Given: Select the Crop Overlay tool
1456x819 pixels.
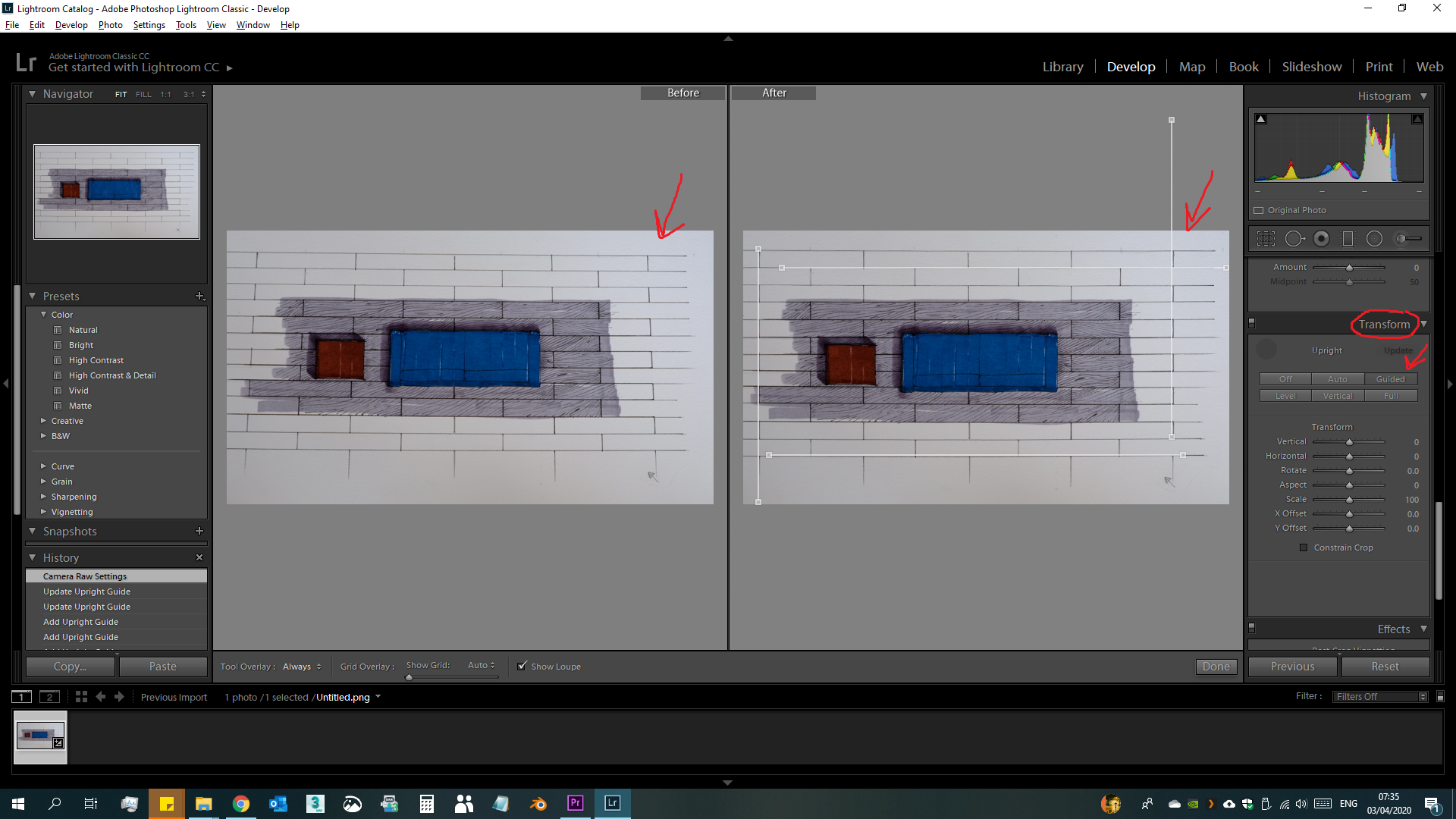Looking at the screenshot, I should [1265, 238].
